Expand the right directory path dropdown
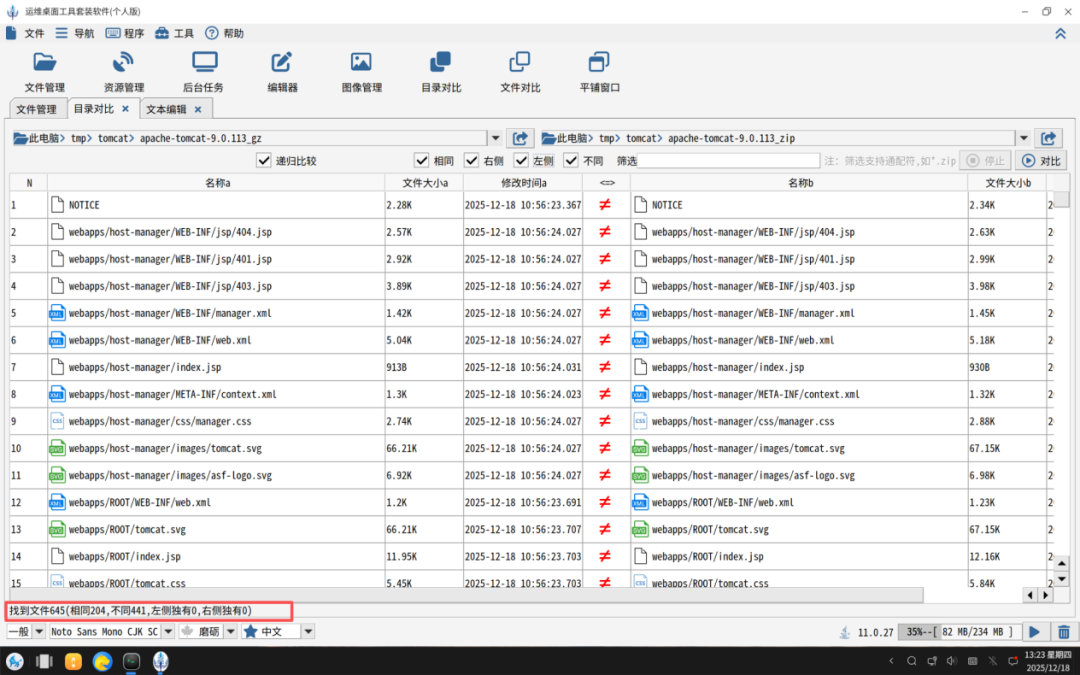 pos(1024,138)
